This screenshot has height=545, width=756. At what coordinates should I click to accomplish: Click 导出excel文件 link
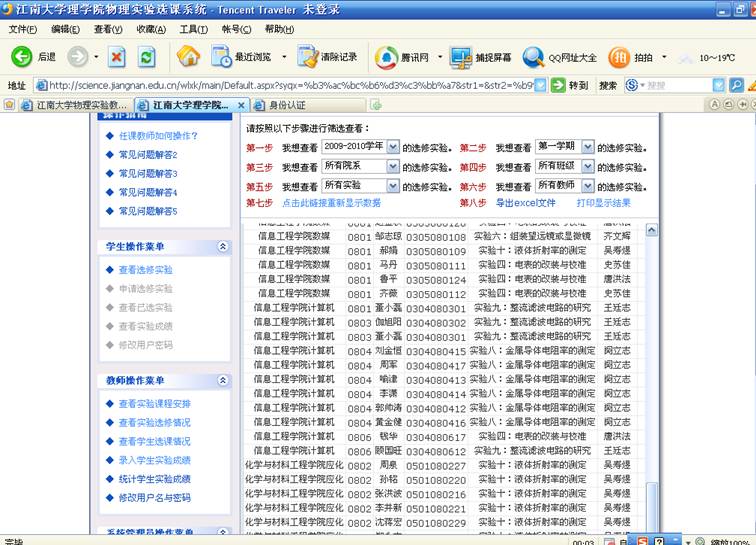(x=526, y=203)
